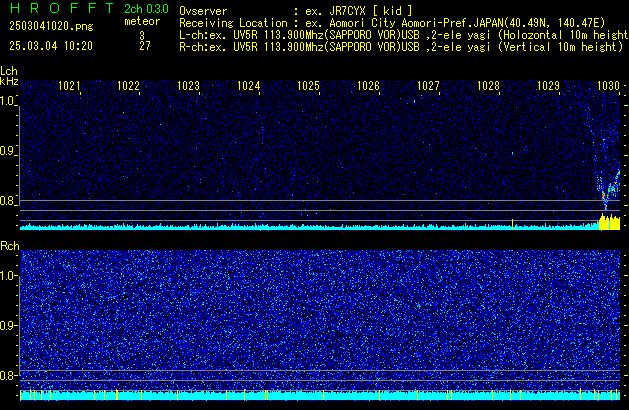Click the meteor value 27
Image resolution: width=629 pixels, height=410 pixels.
tap(145, 46)
